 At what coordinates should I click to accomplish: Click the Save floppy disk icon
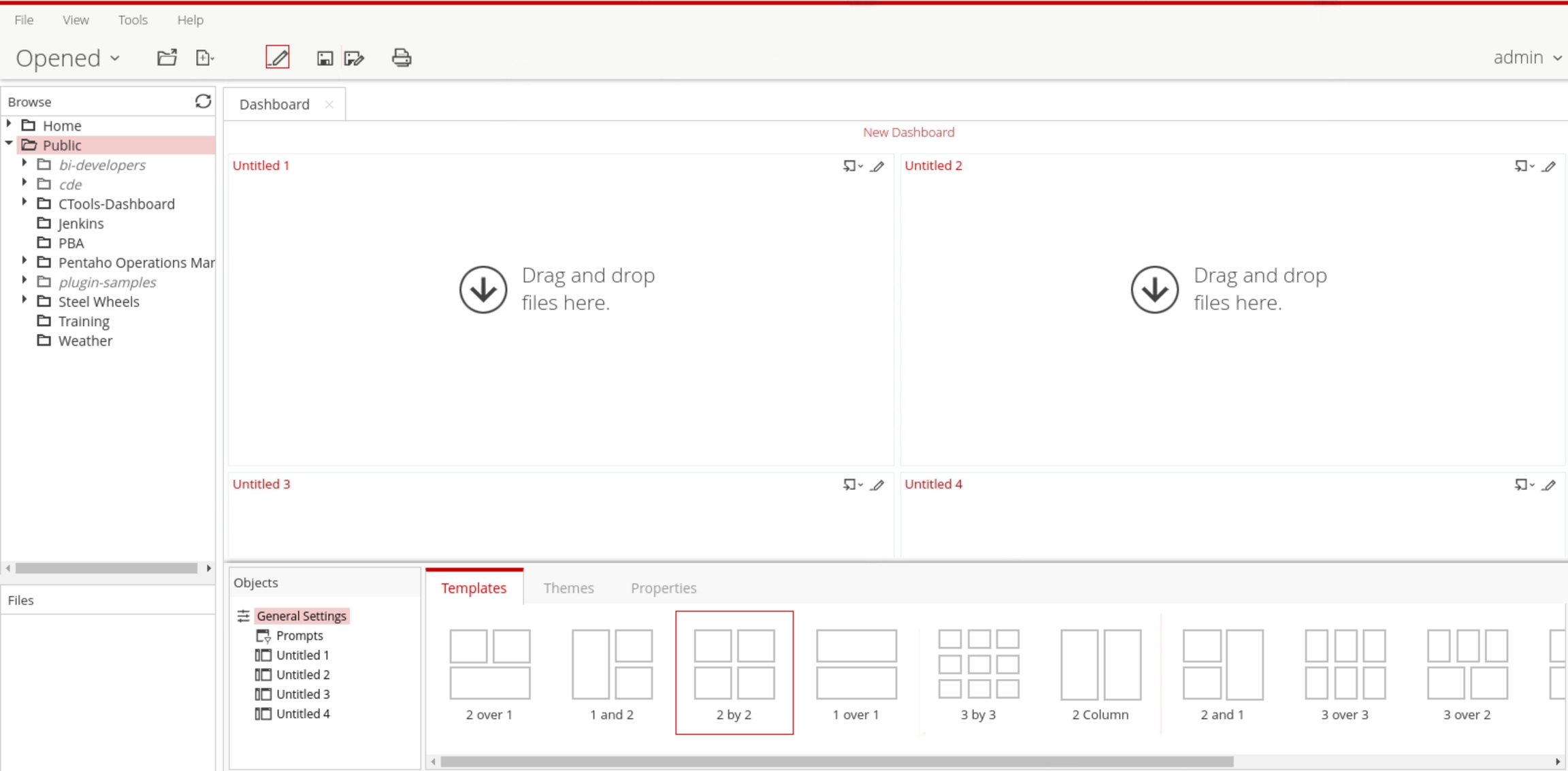click(x=325, y=59)
